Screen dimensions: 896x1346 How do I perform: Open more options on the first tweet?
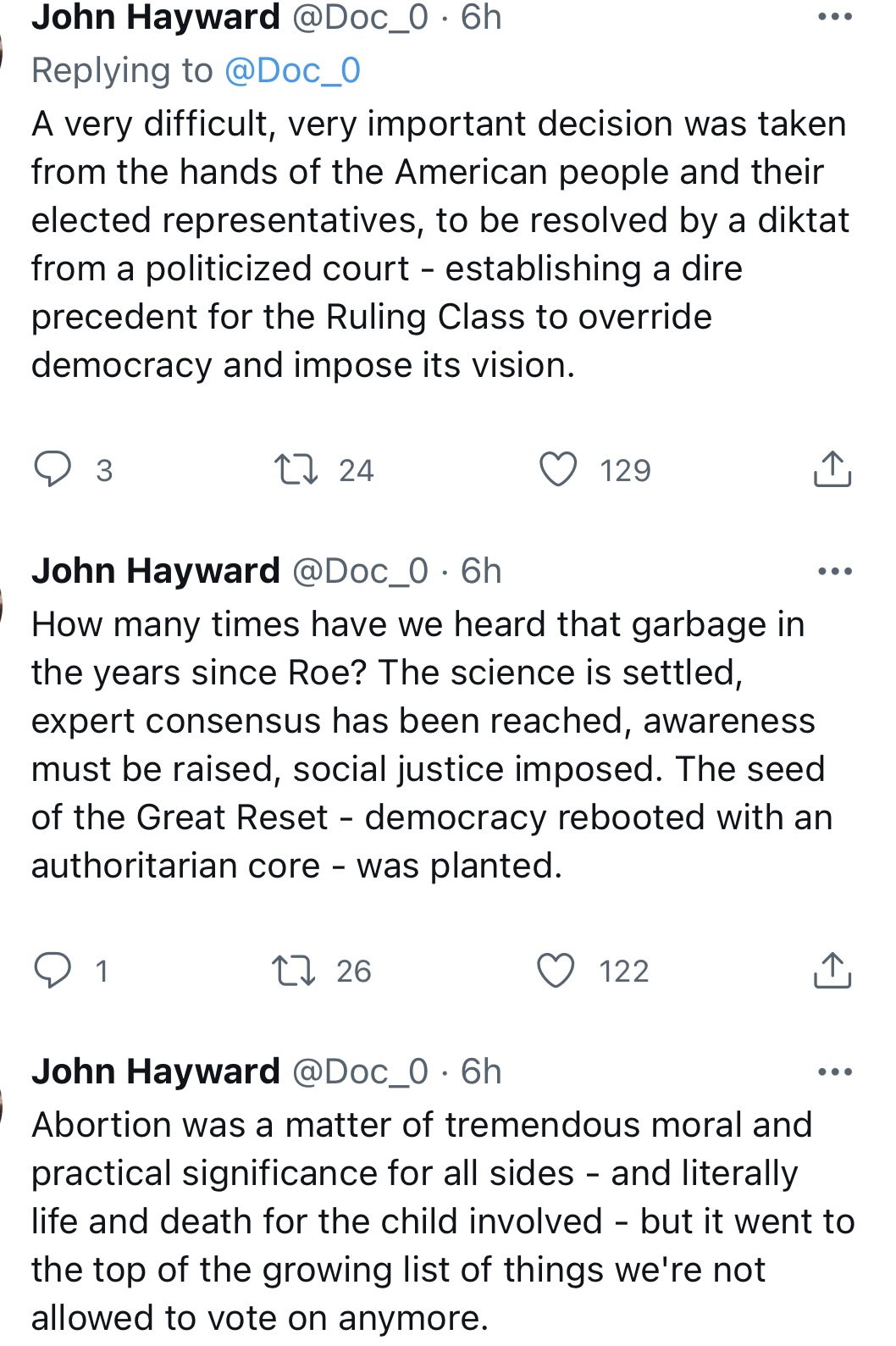coord(834,17)
